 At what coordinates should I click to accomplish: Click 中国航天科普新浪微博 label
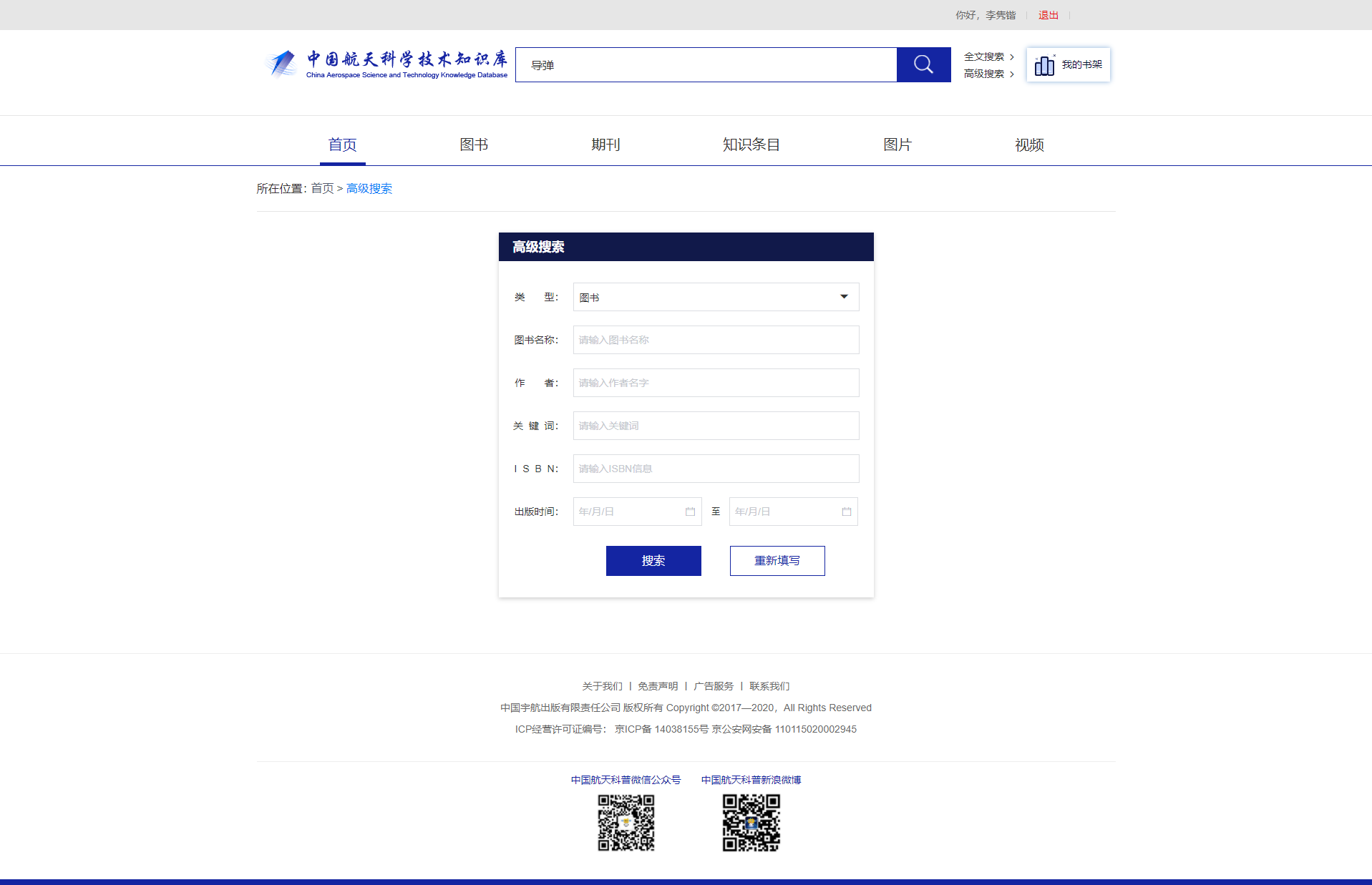751,780
